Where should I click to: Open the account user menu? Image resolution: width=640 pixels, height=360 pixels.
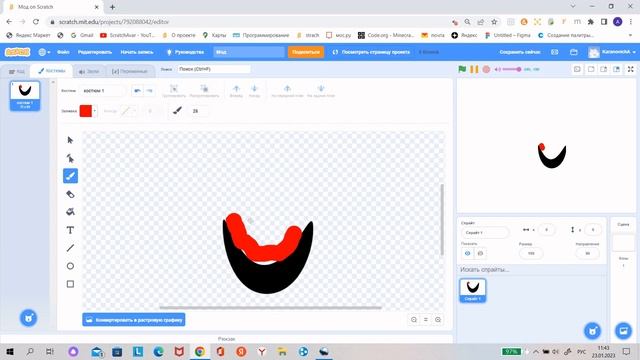pos(612,52)
